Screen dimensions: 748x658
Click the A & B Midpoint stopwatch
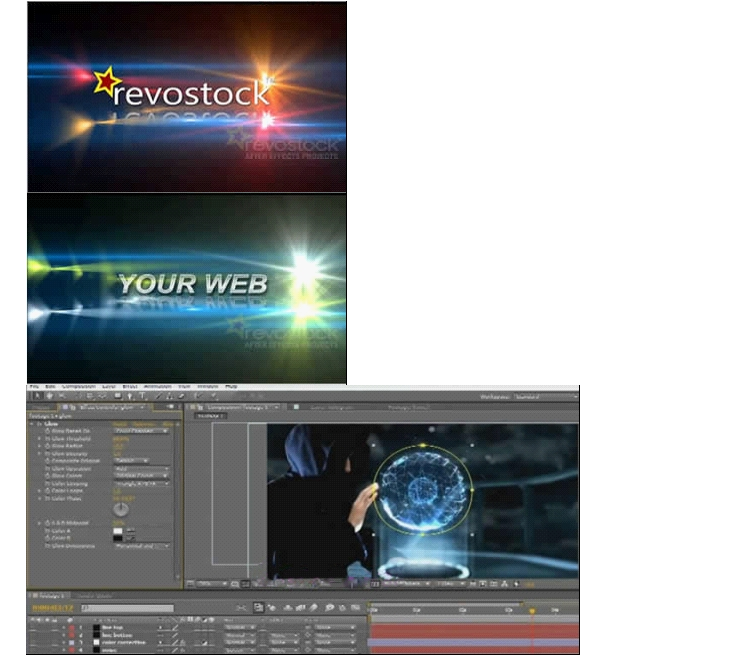(x=48, y=523)
